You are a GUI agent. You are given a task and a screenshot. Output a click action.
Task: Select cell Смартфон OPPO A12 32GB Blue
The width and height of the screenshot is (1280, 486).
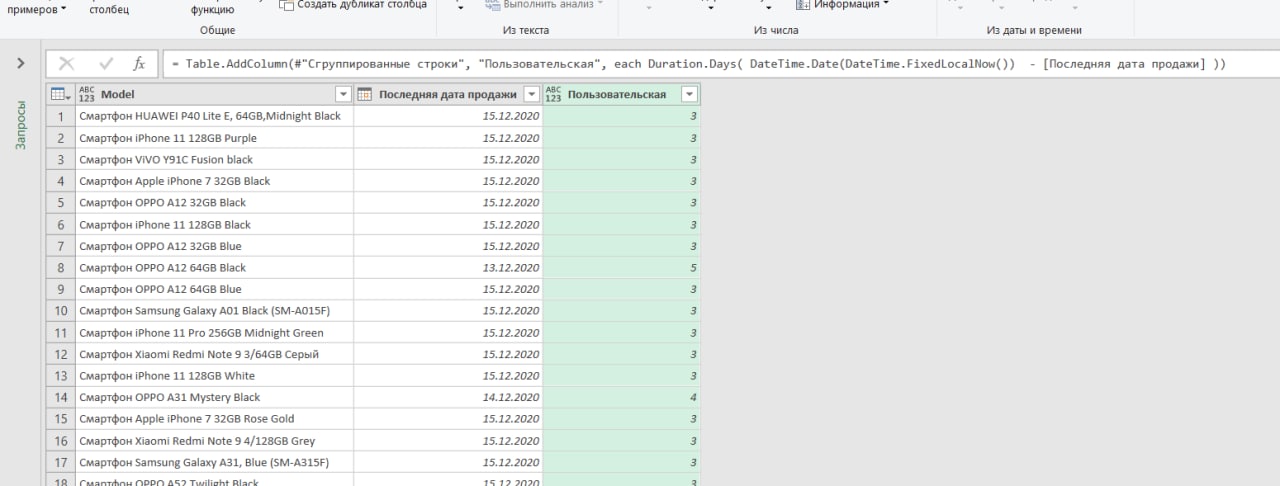click(x=213, y=246)
